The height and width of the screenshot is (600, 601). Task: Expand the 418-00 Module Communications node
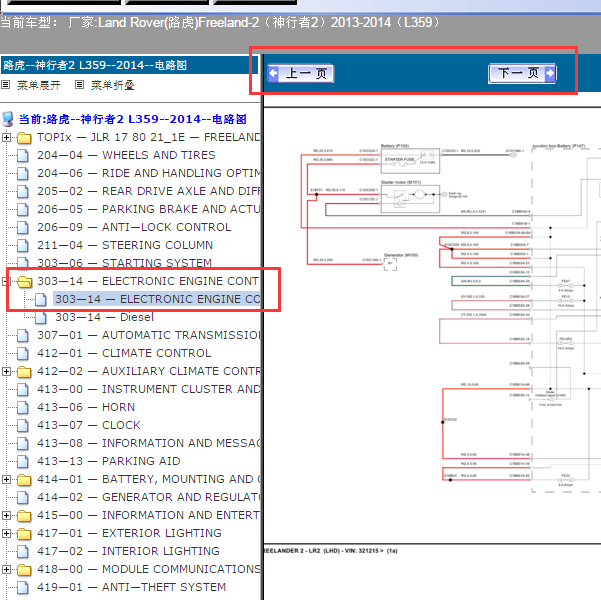point(6,570)
